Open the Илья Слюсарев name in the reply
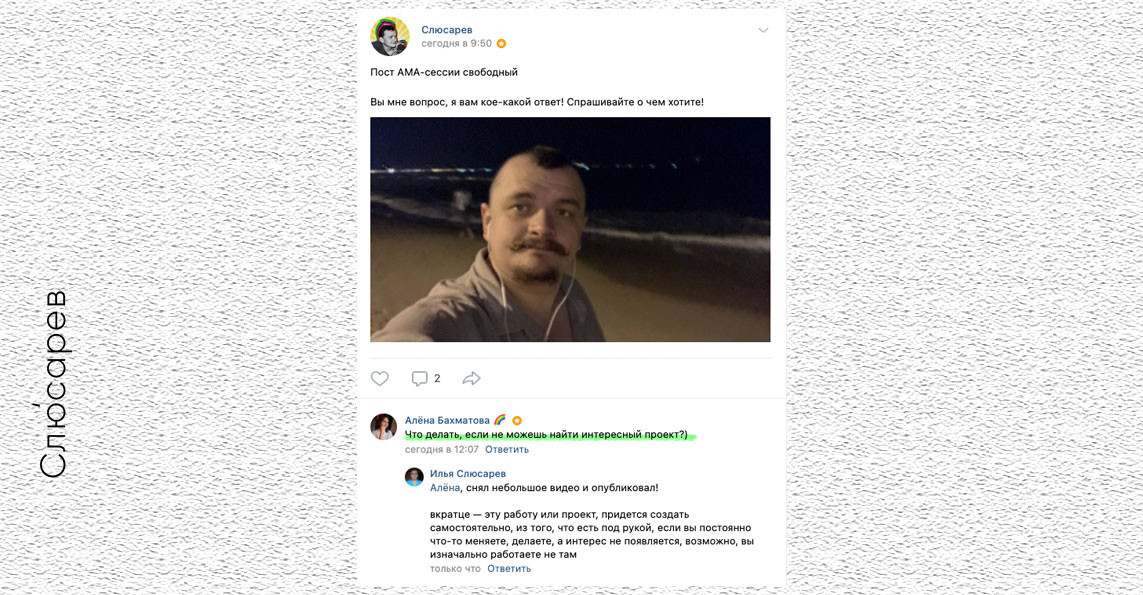The height and width of the screenshot is (595, 1143). (x=468, y=473)
